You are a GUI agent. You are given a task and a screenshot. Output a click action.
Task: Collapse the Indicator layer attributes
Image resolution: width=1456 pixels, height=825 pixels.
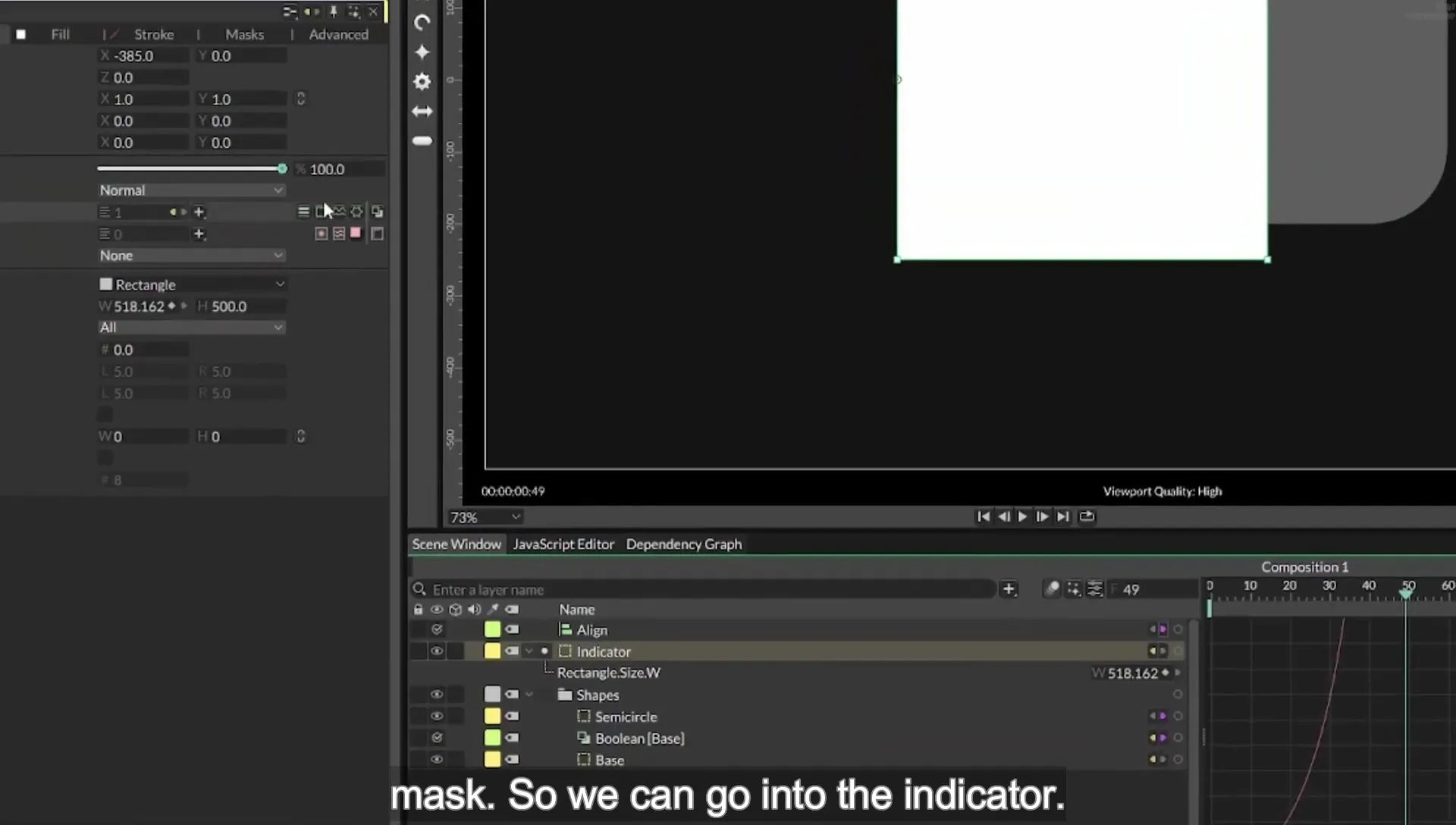529,651
